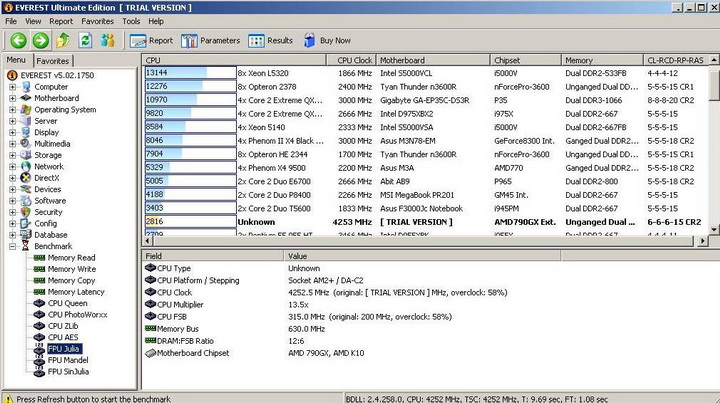Expand the Multimedia tree node
The width and height of the screenshot is (720, 403).
[12, 144]
